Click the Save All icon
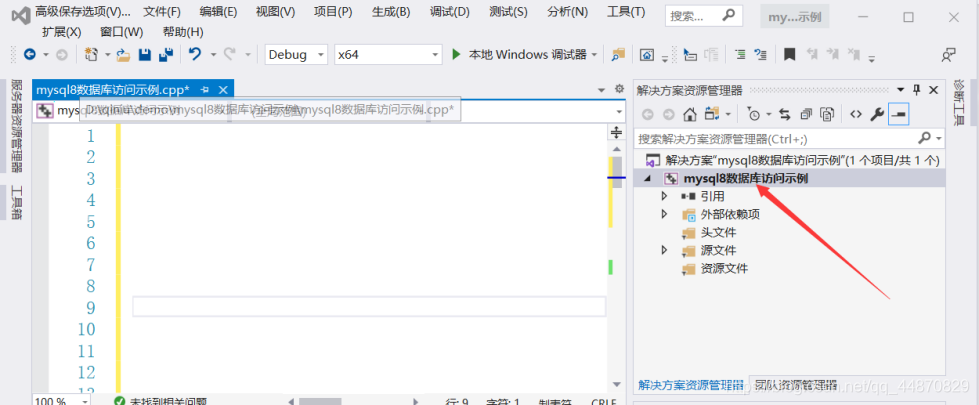The image size is (979, 405). pos(166,55)
